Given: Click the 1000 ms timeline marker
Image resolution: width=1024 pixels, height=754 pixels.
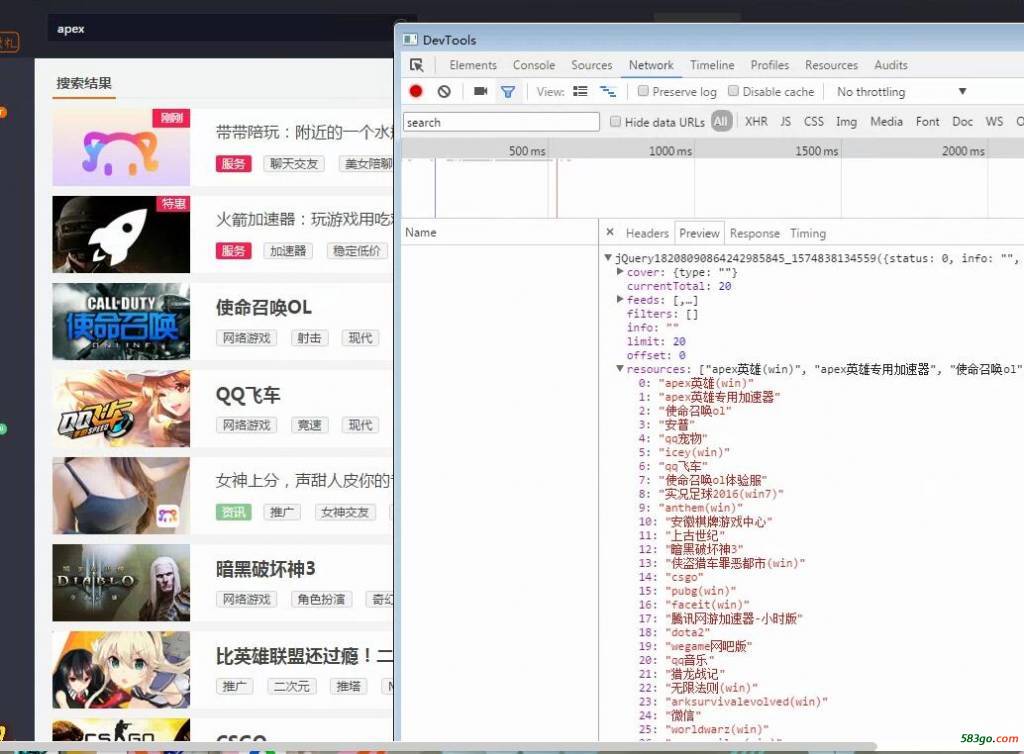Looking at the screenshot, I should click(669, 151).
